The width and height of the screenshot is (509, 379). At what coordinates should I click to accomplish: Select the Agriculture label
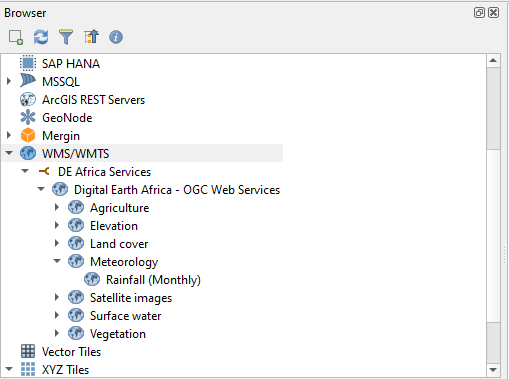[119, 208]
